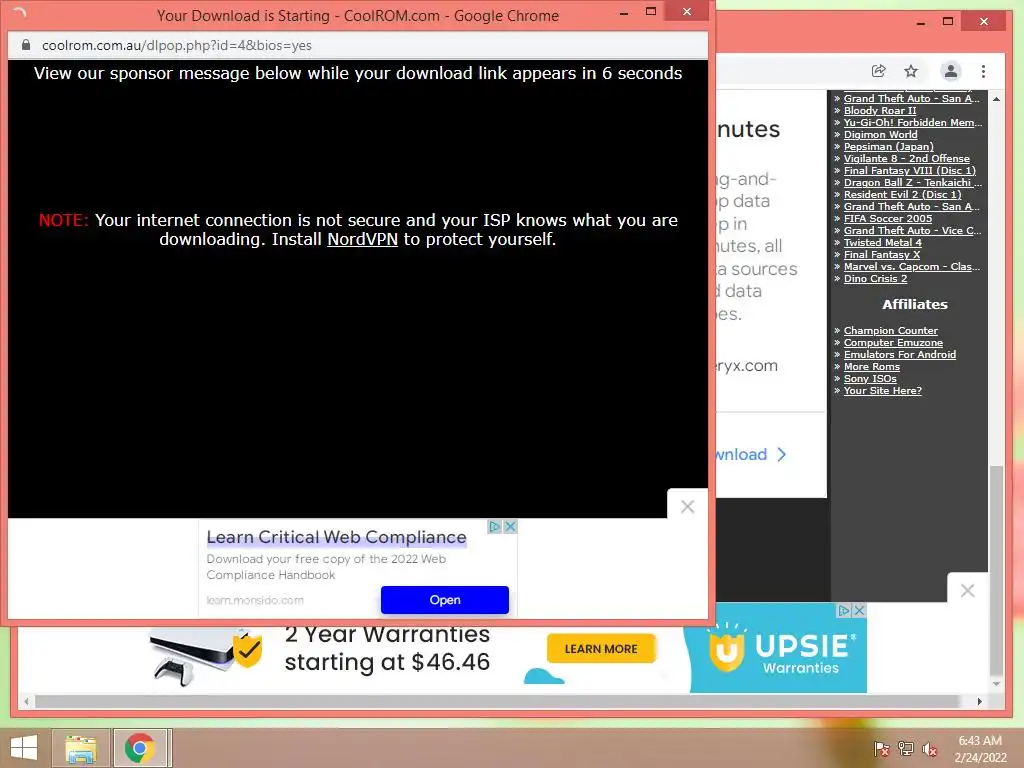Click the Chrome taskbar icon
This screenshot has height=768, width=1024.
[140, 748]
